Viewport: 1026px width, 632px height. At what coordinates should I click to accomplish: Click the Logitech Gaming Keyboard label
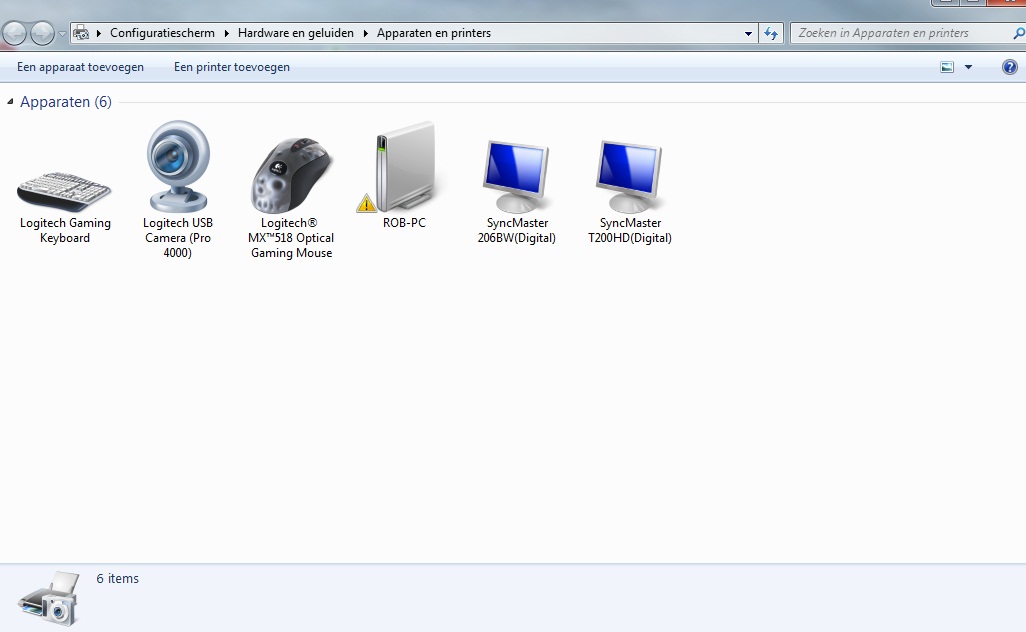click(x=65, y=230)
